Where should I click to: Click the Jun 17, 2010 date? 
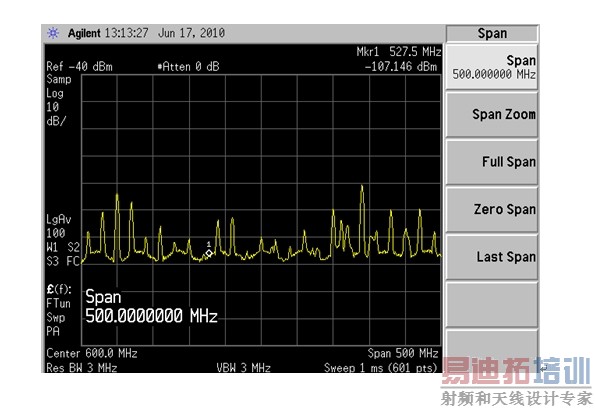pos(191,33)
